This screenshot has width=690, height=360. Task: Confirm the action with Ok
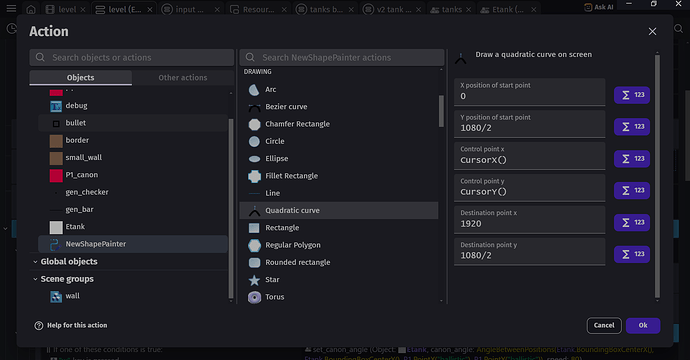tap(643, 325)
